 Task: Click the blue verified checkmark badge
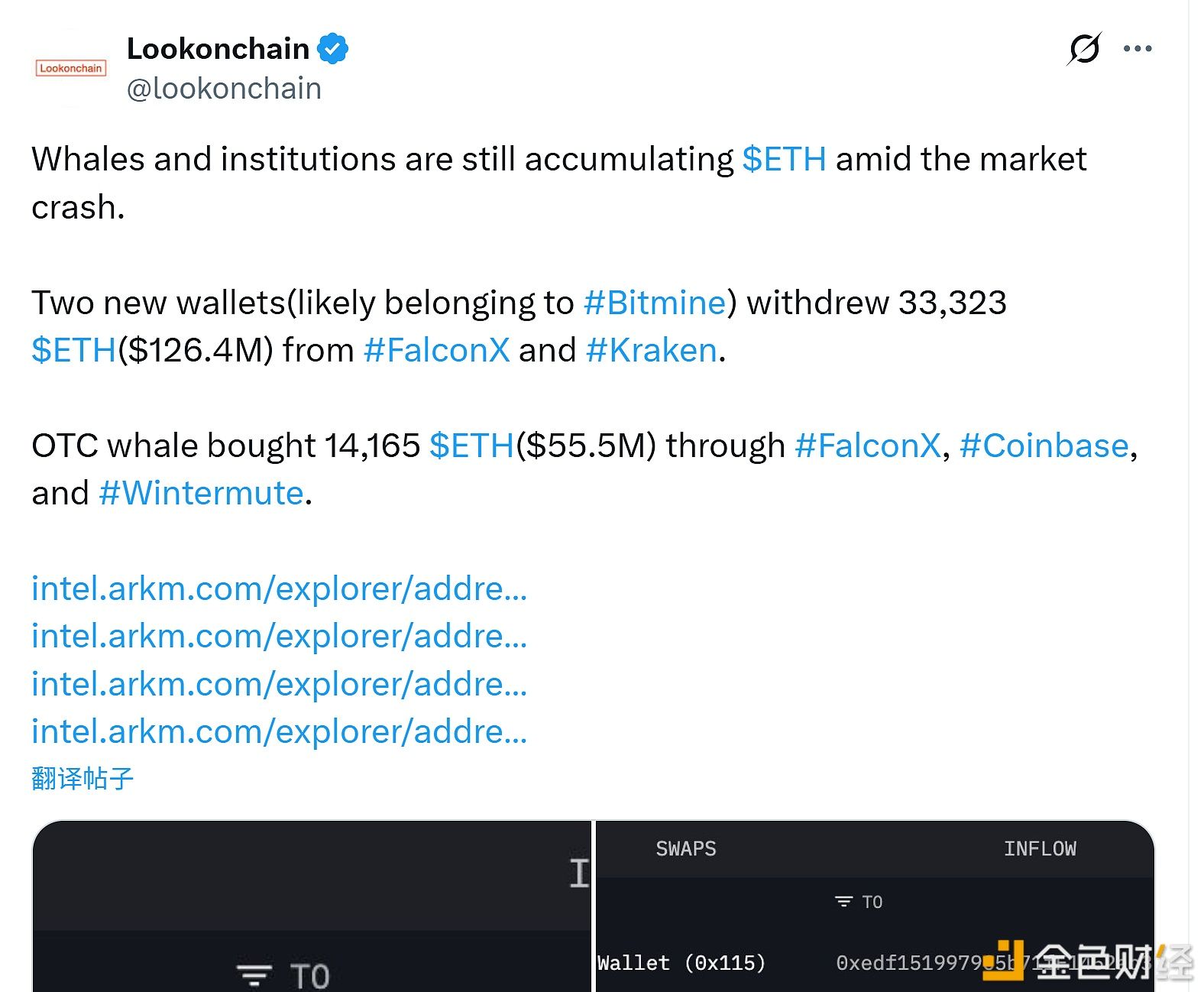point(332,49)
